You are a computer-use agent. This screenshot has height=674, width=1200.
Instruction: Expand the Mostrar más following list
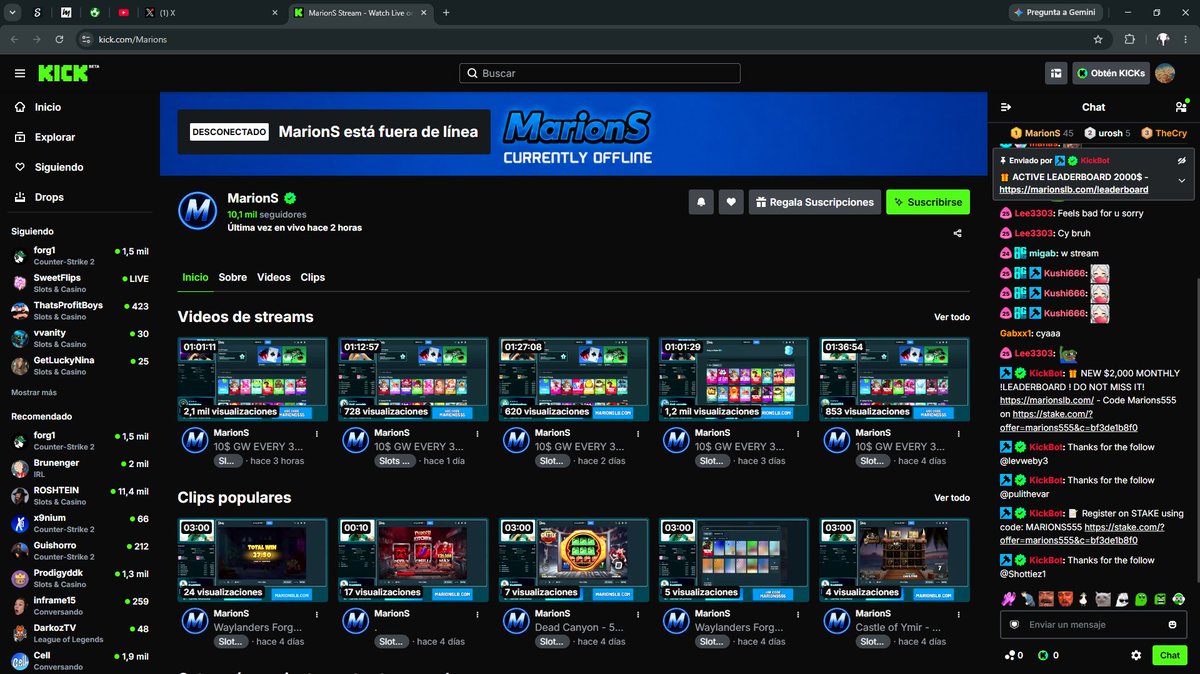[x=34, y=393]
